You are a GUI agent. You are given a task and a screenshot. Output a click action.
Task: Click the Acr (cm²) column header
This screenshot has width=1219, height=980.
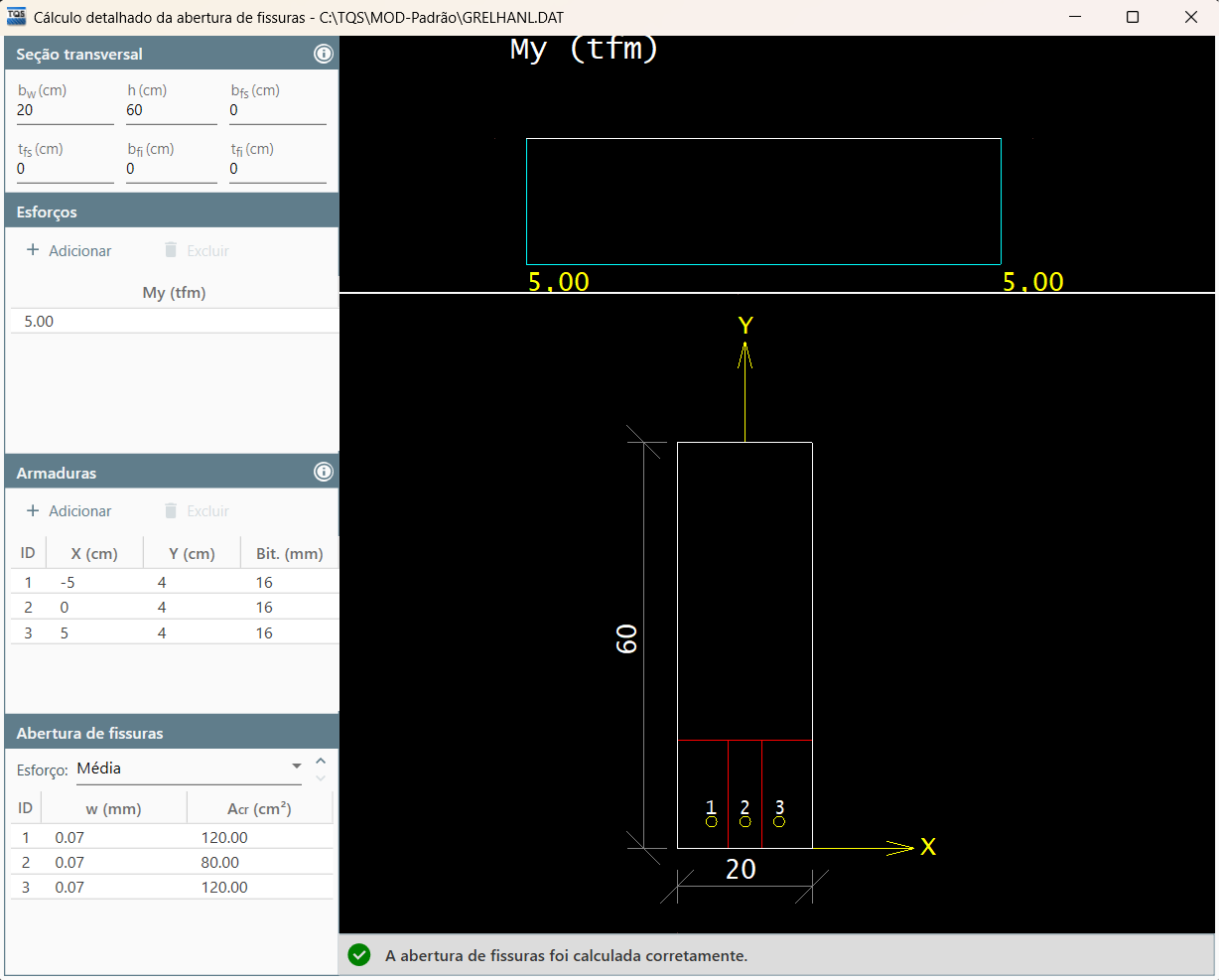(259, 809)
